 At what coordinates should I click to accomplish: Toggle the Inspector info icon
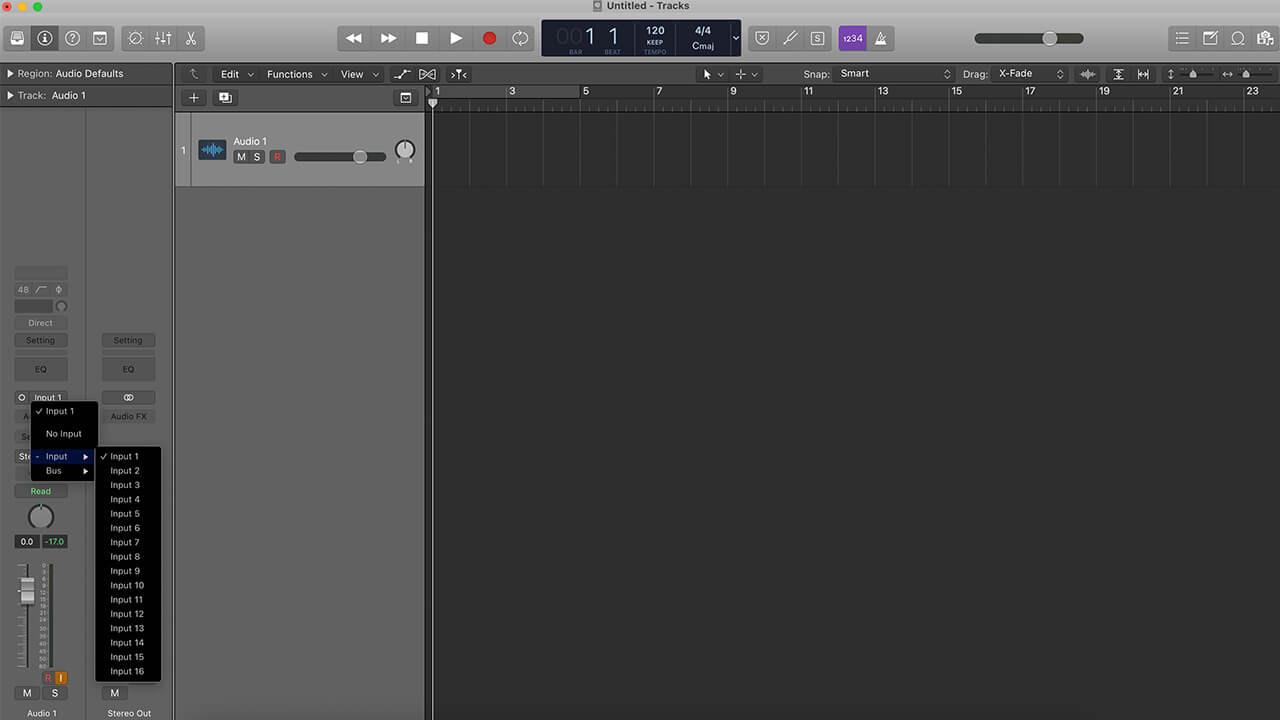[45, 38]
